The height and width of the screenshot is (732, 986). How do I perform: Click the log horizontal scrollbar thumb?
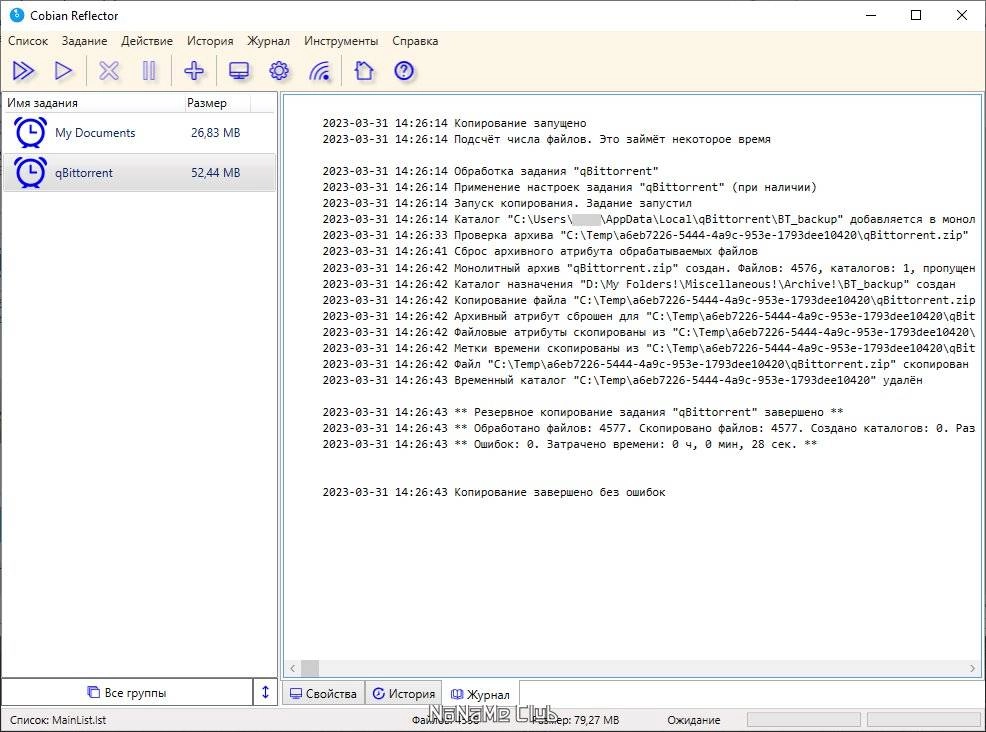(x=310, y=668)
